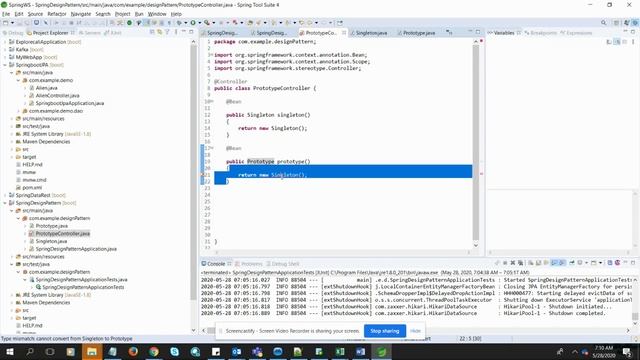Collapse com.example.demo package node
The image size is (640, 360).
coord(18,80)
